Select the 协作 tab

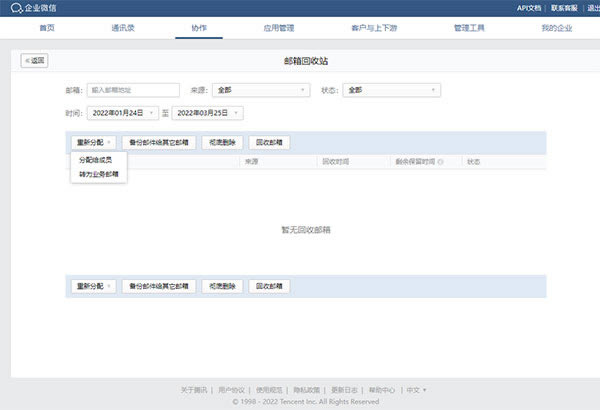[199, 28]
